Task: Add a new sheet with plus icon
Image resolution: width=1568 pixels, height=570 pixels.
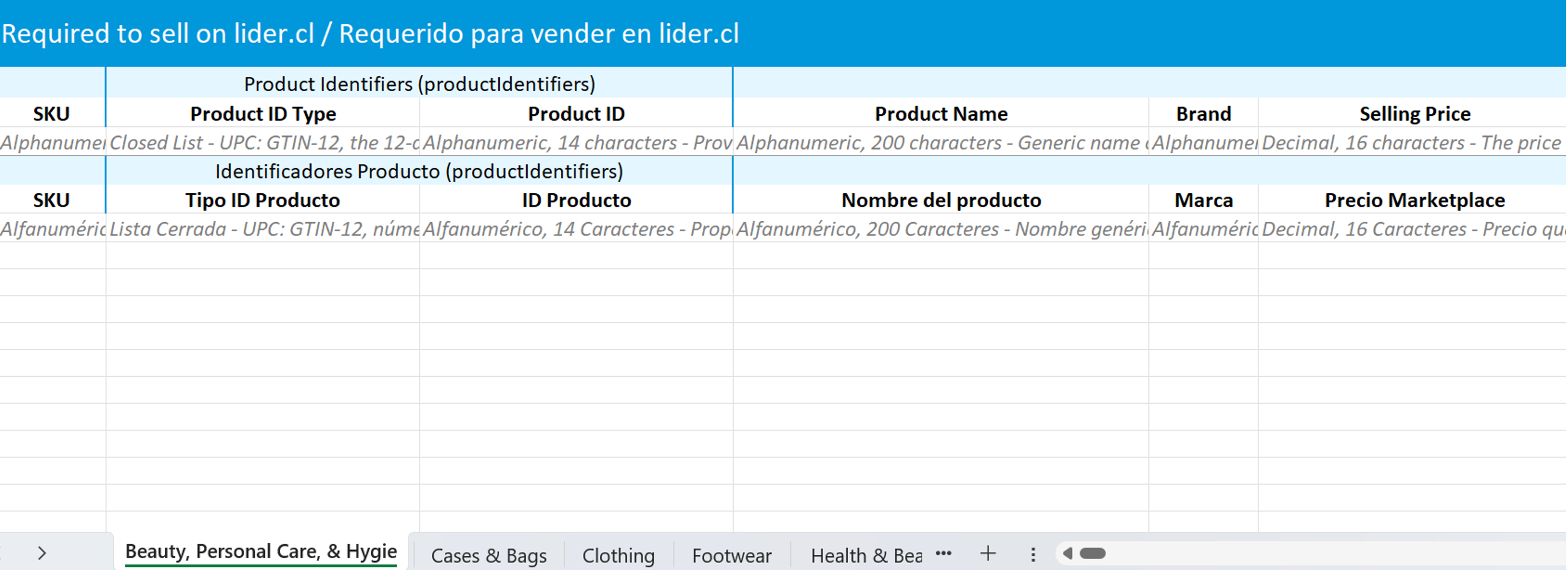Action: pos(988,554)
